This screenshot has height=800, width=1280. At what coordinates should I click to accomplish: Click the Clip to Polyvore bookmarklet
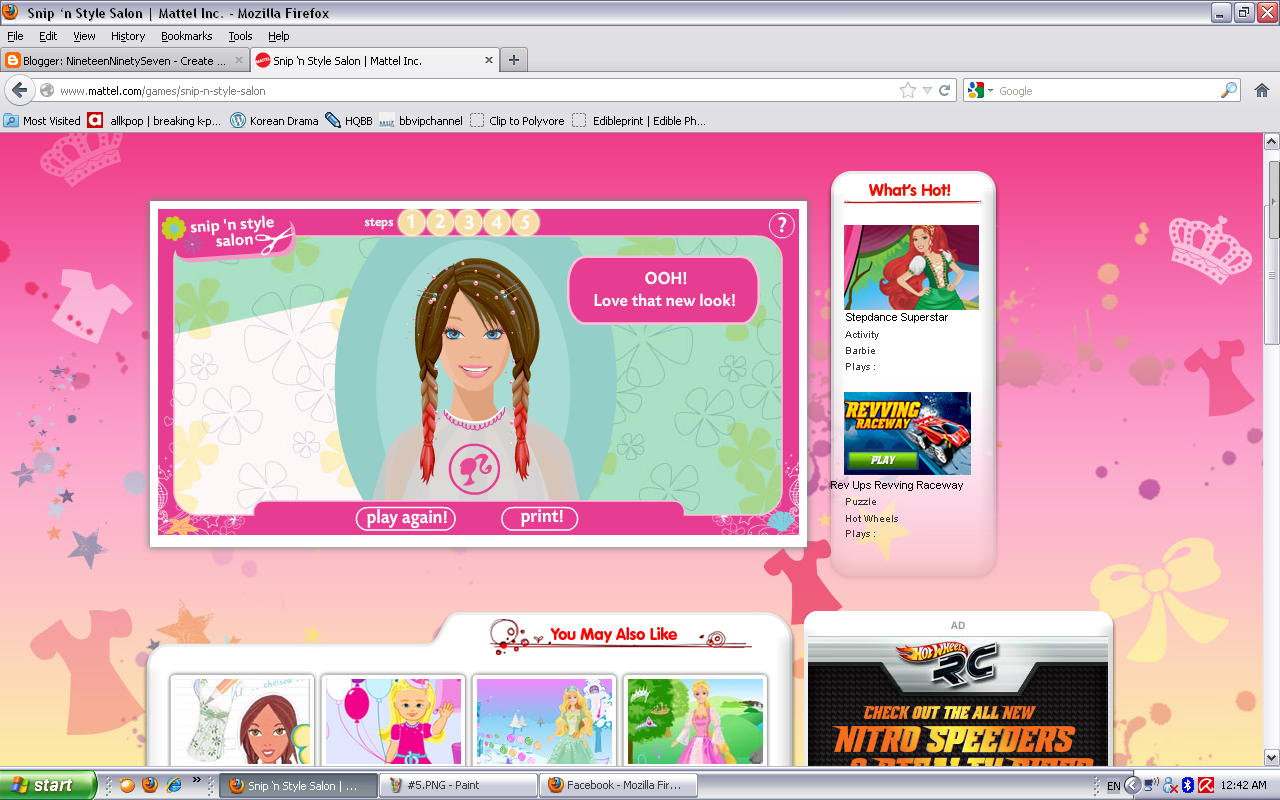[517, 120]
